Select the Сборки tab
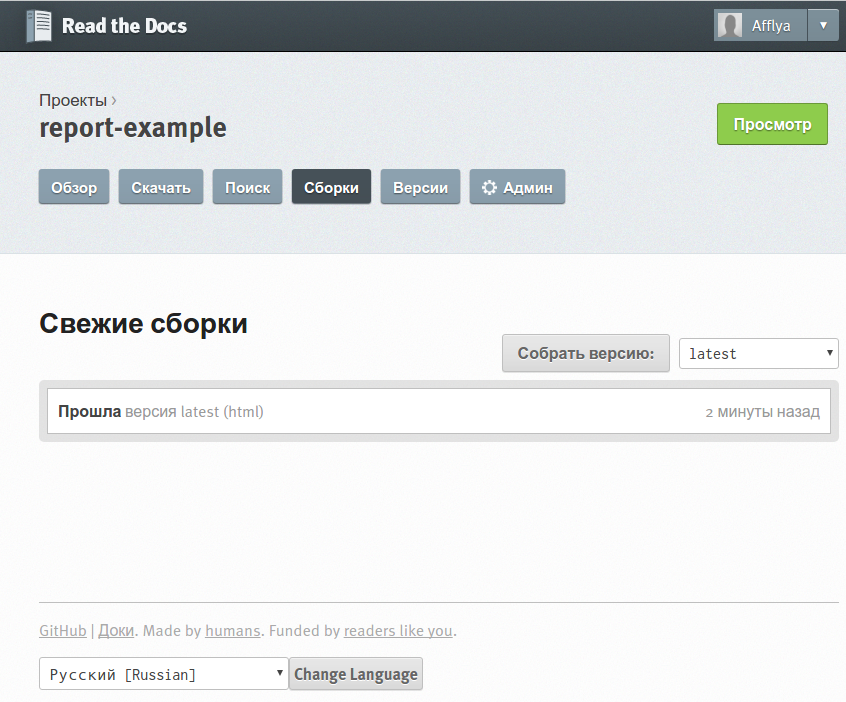This screenshot has width=846, height=702. click(331, 187)
